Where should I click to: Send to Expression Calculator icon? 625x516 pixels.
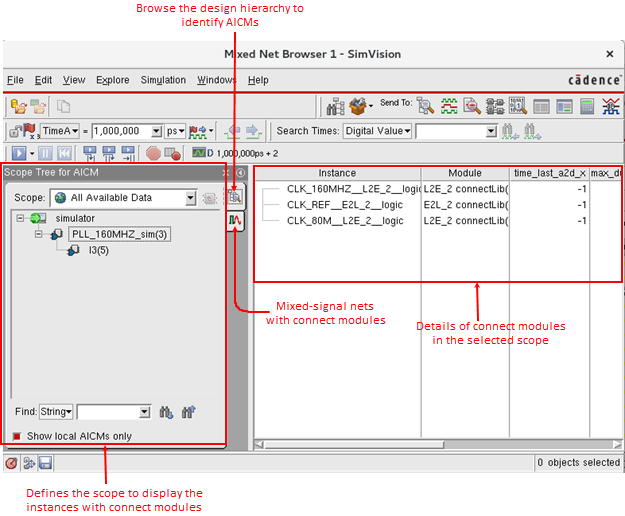point(587,106)
